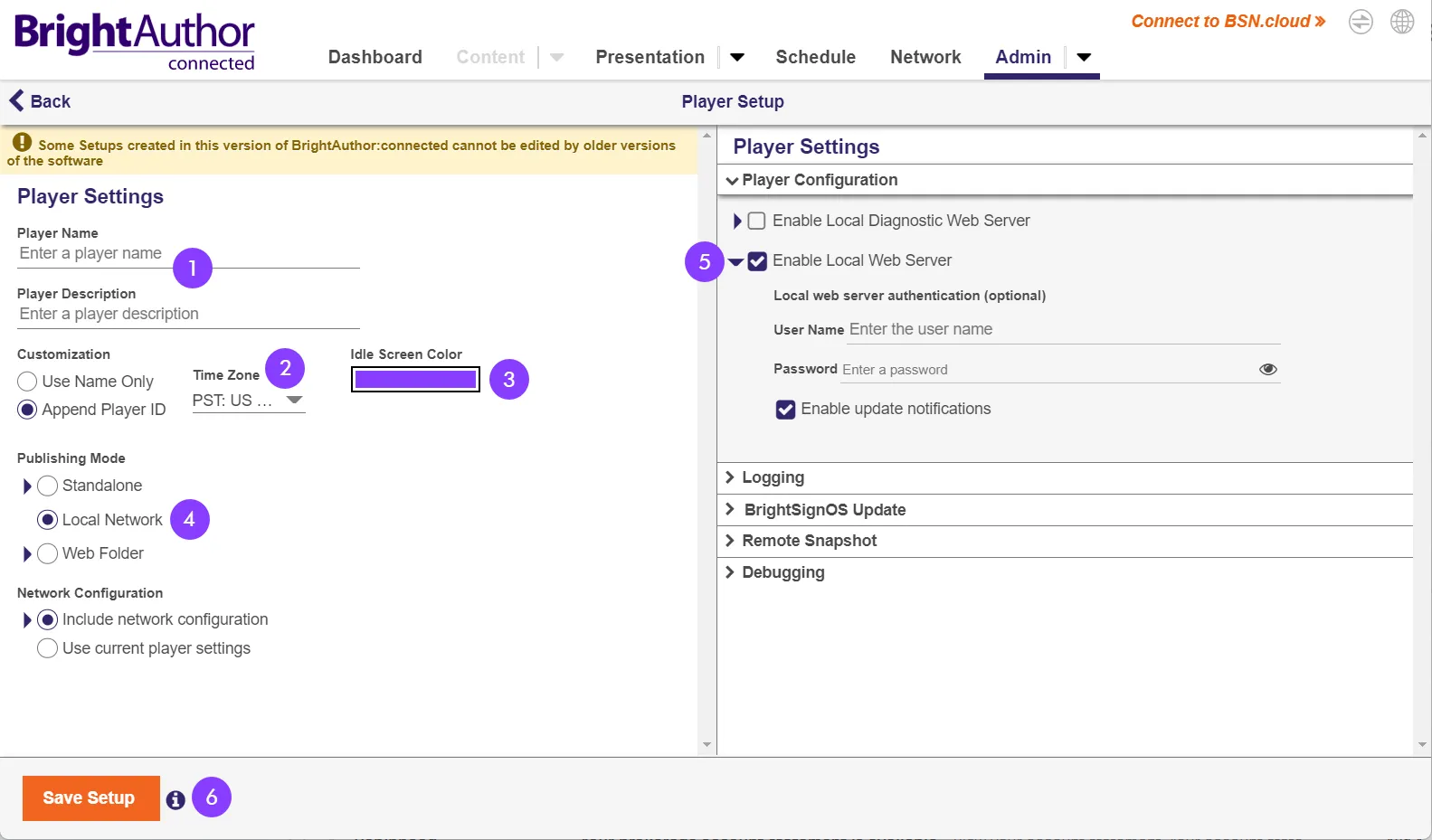Open the Time Zone dropdown
This screenshot has width=1432, height=840.
[x=249, y=401]
